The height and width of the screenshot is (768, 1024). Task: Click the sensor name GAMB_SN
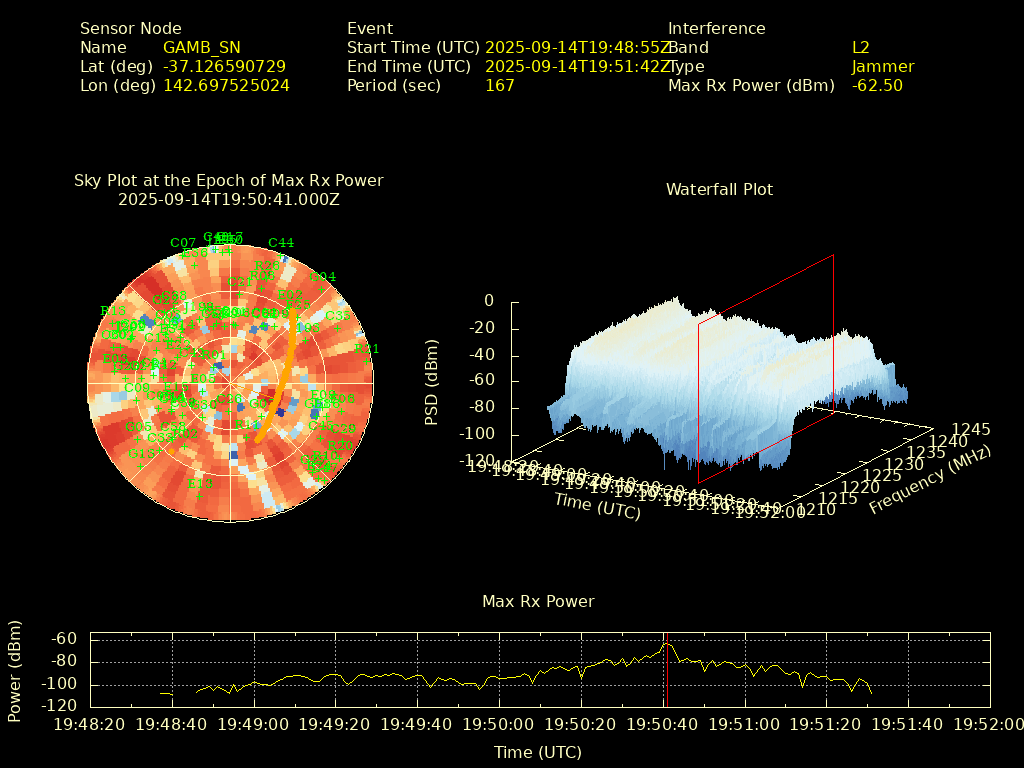click(201, 48)
